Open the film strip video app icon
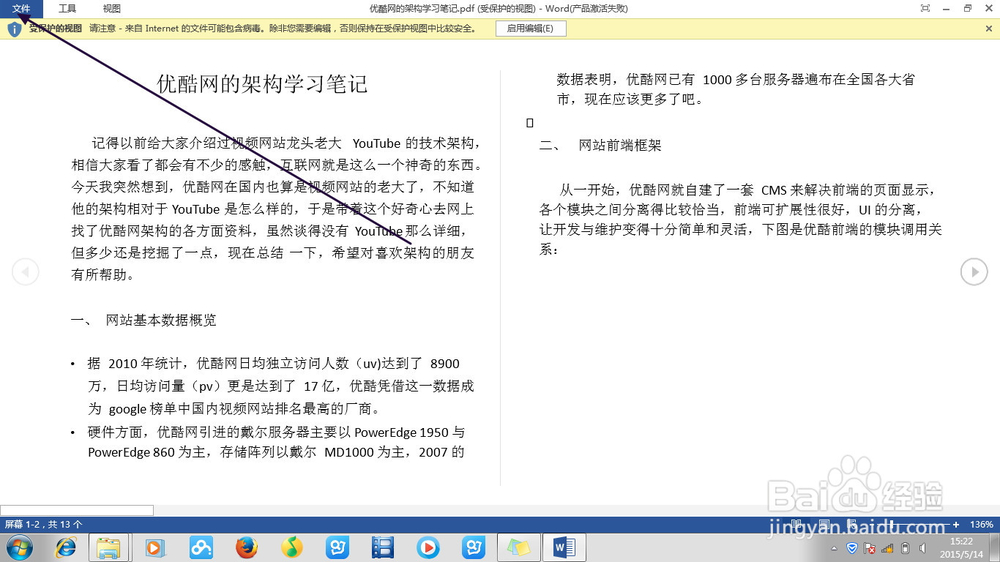The width and height of the screenshot is (1000, 562). 383,547
